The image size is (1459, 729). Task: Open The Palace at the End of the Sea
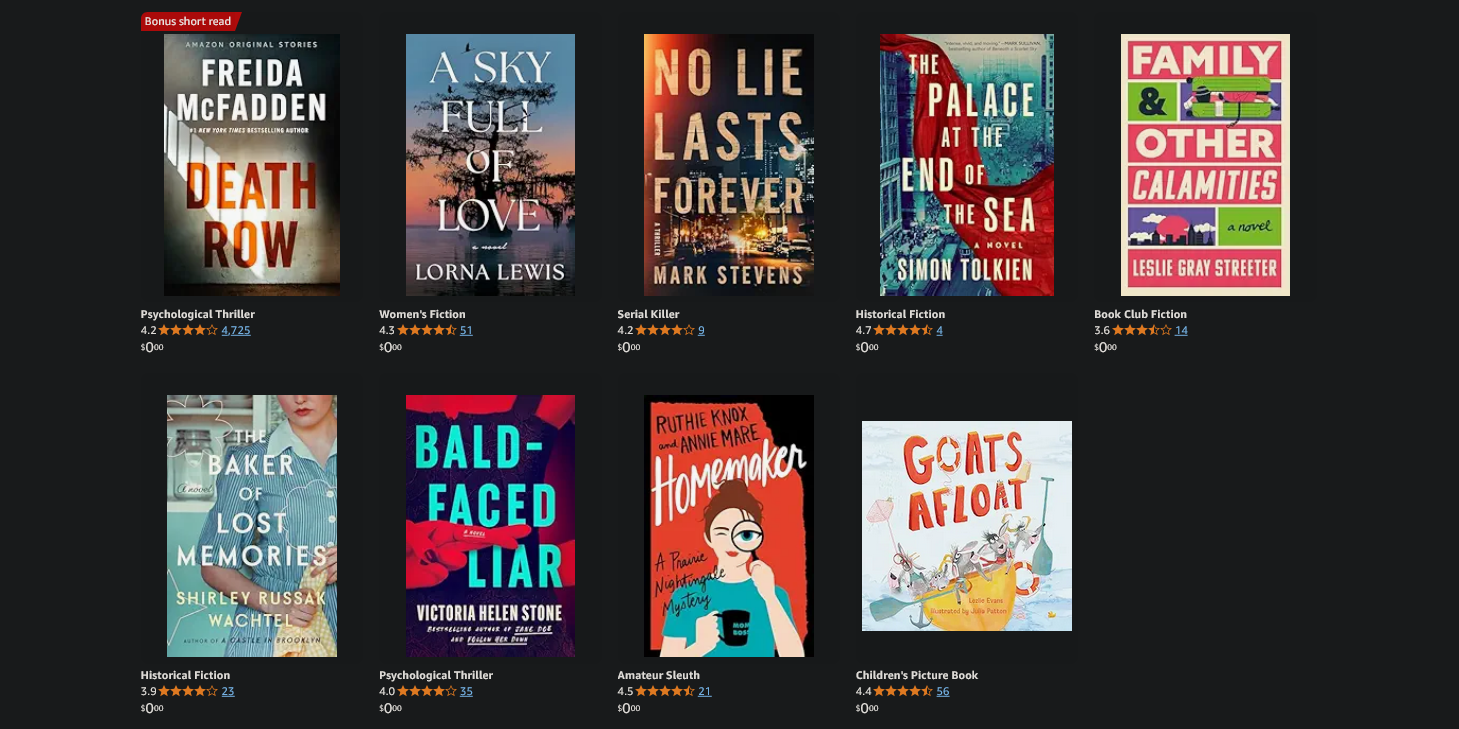coord(967,165)
